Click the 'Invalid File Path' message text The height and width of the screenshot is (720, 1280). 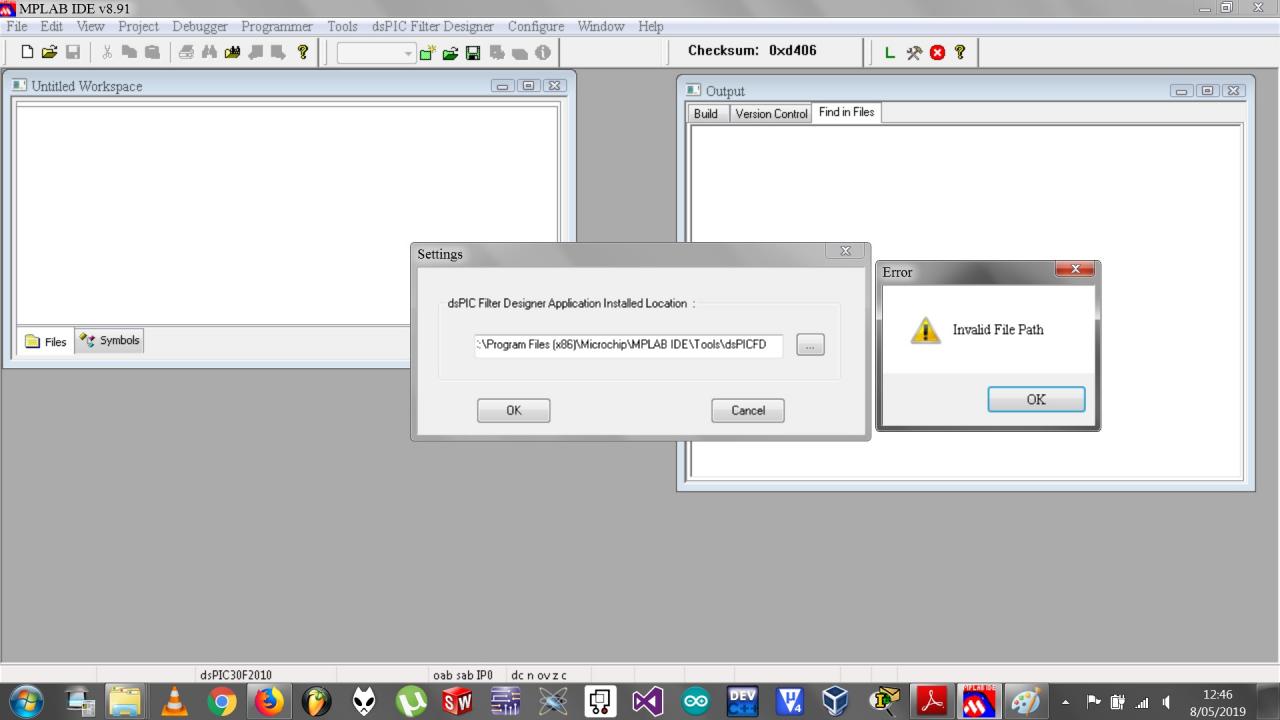(998, 330)
